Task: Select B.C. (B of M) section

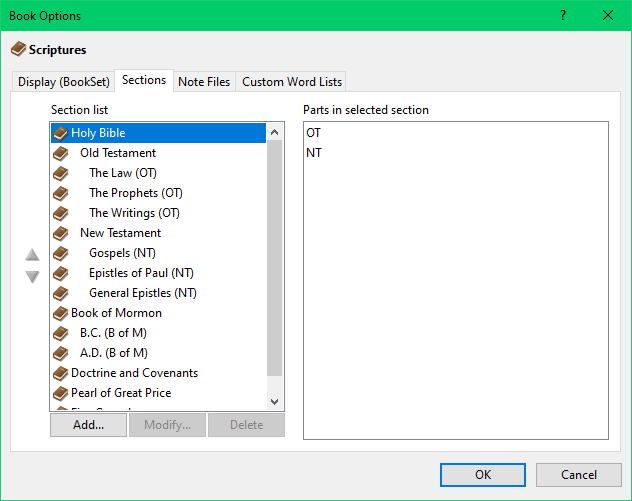Action: coord(158,333)
